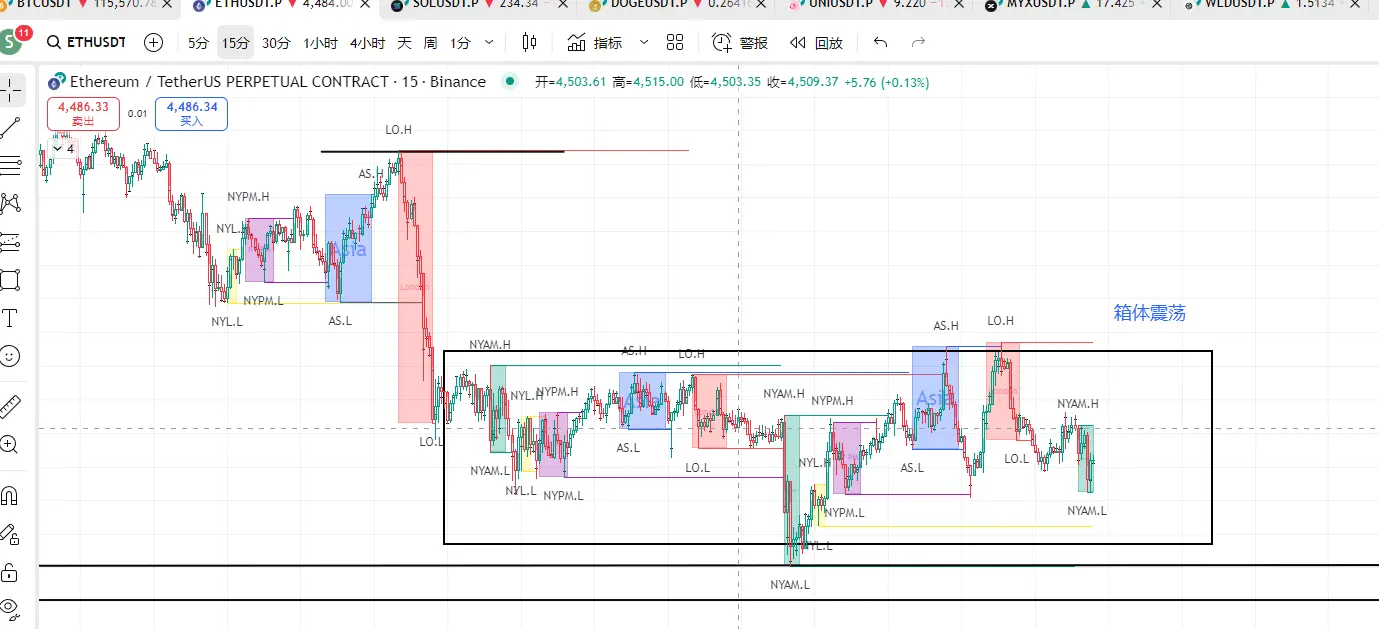Select the 15分 timeframe
1379x629 pixels.
[236, 43]
